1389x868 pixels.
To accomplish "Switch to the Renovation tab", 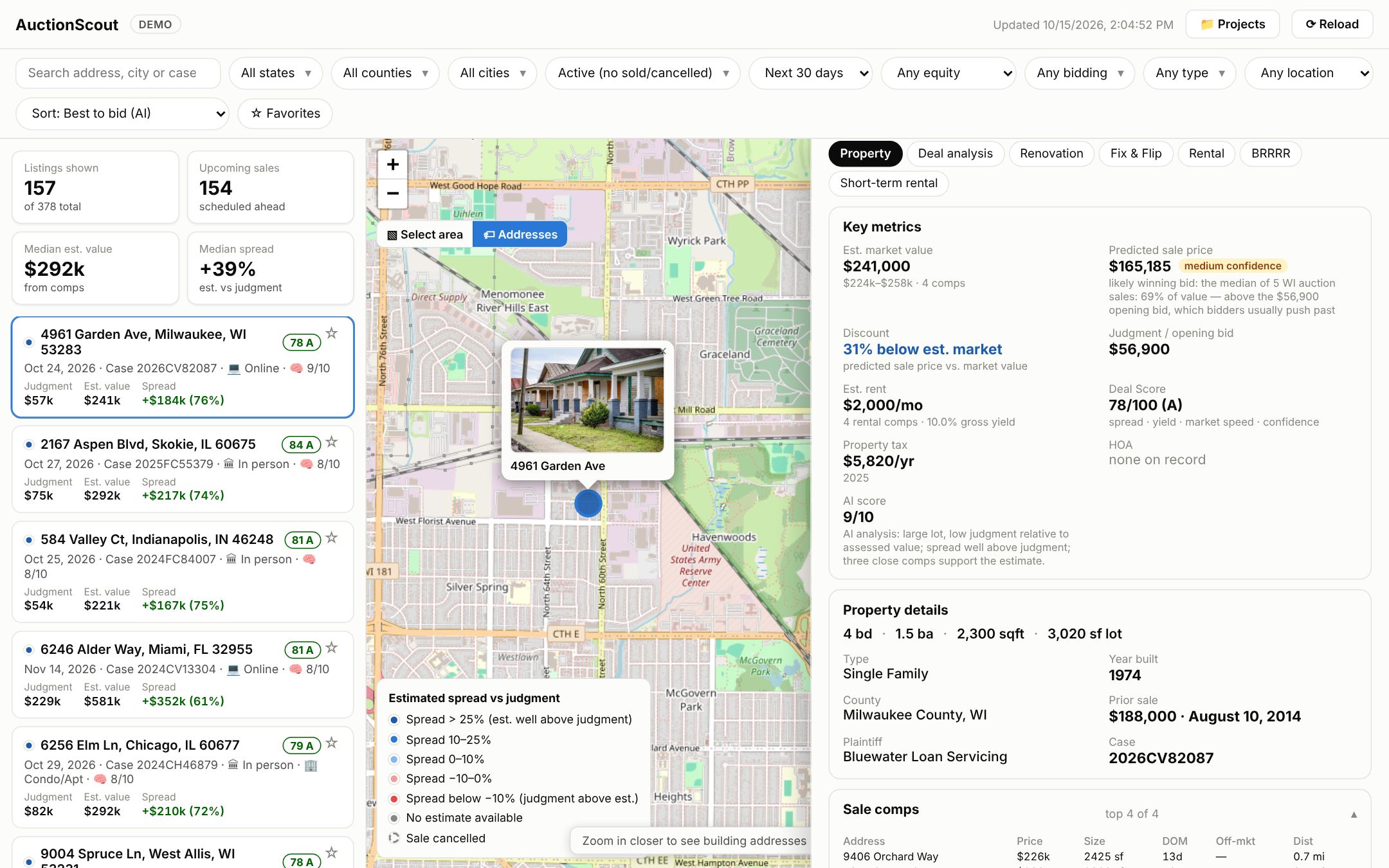I will point(1051,154).
